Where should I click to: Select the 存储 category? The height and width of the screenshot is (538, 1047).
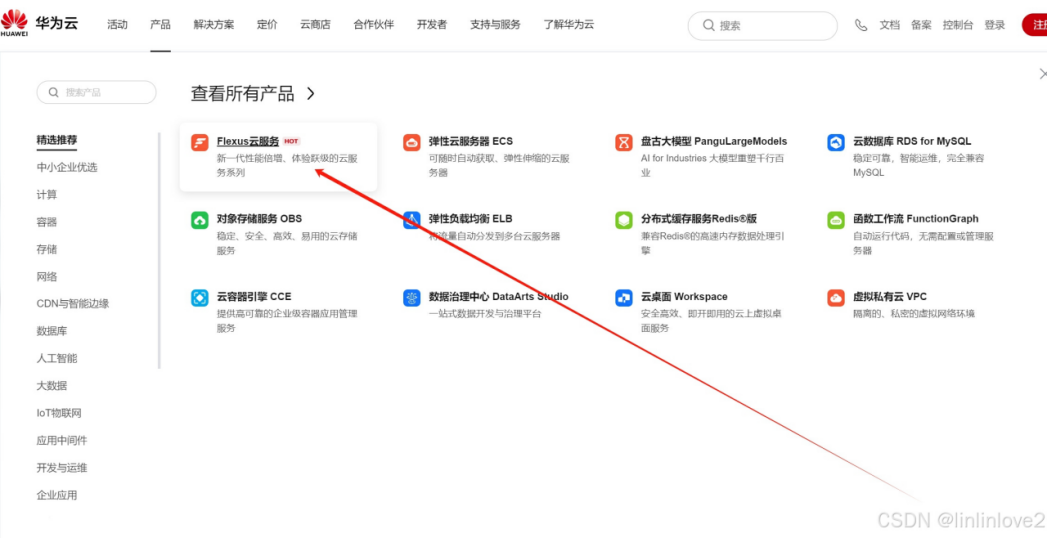click(x=47, y=250)
